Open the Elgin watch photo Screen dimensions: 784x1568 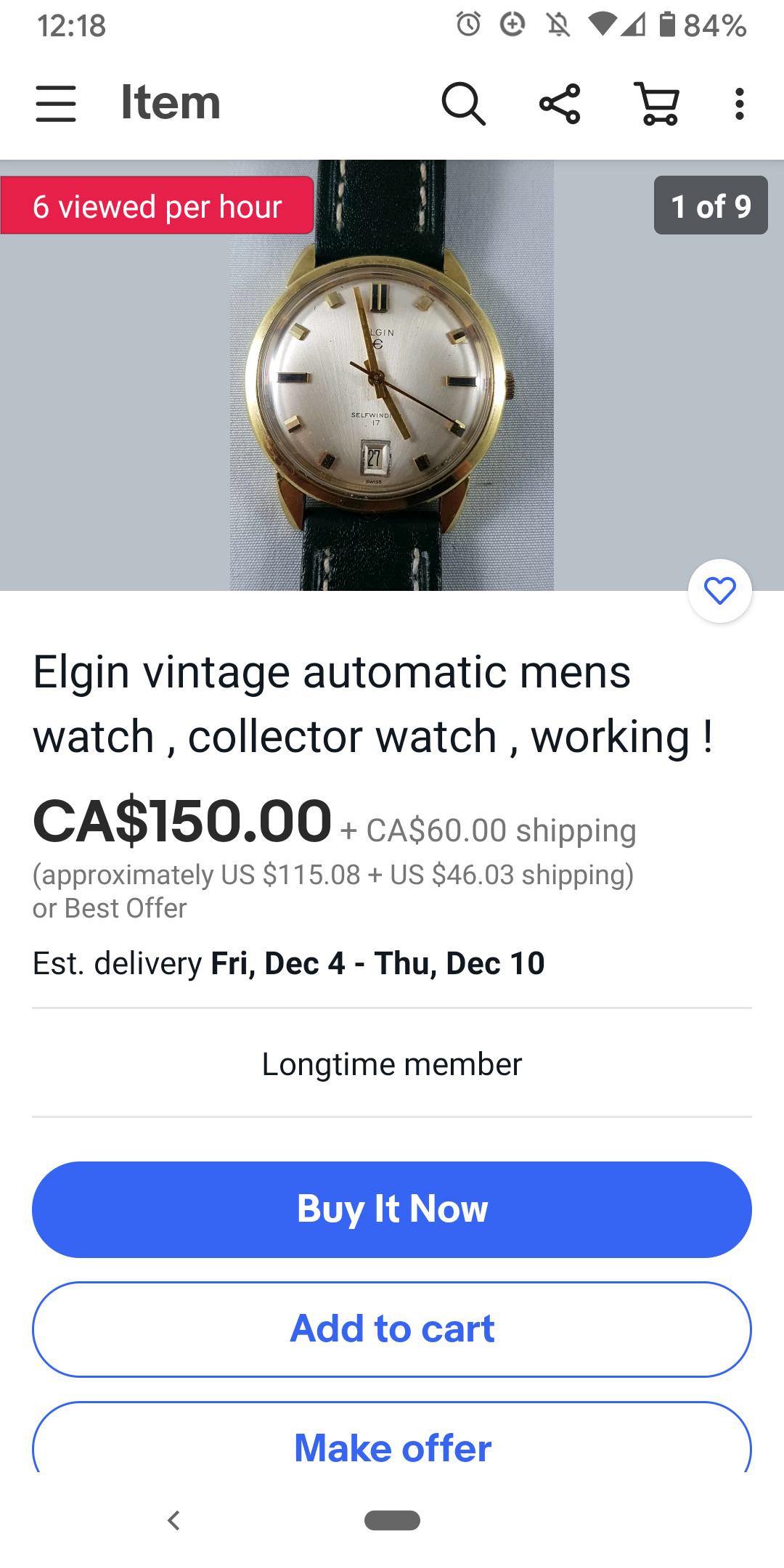[x=392, y=375]
